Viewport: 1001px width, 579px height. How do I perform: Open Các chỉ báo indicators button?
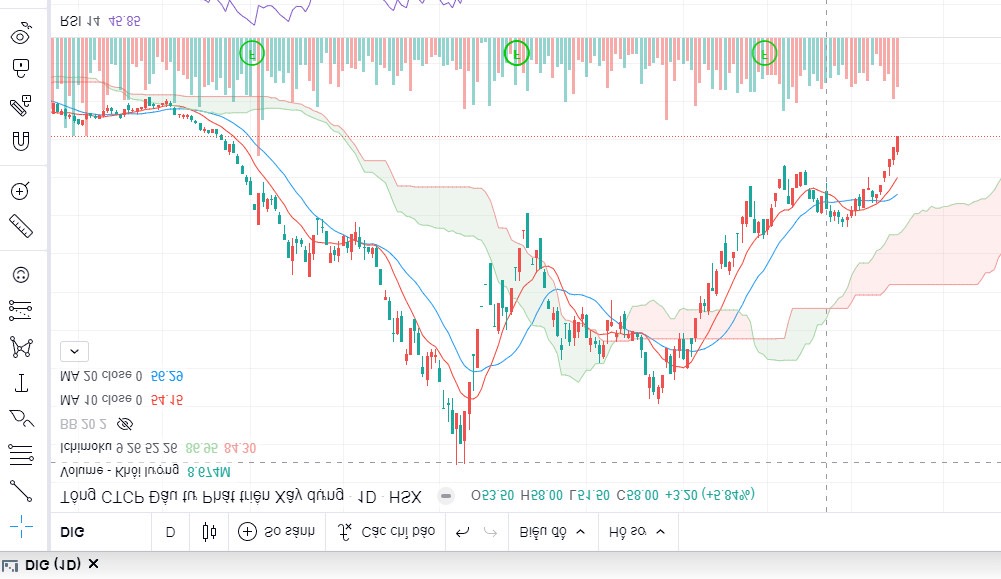[x=388, y=532]
